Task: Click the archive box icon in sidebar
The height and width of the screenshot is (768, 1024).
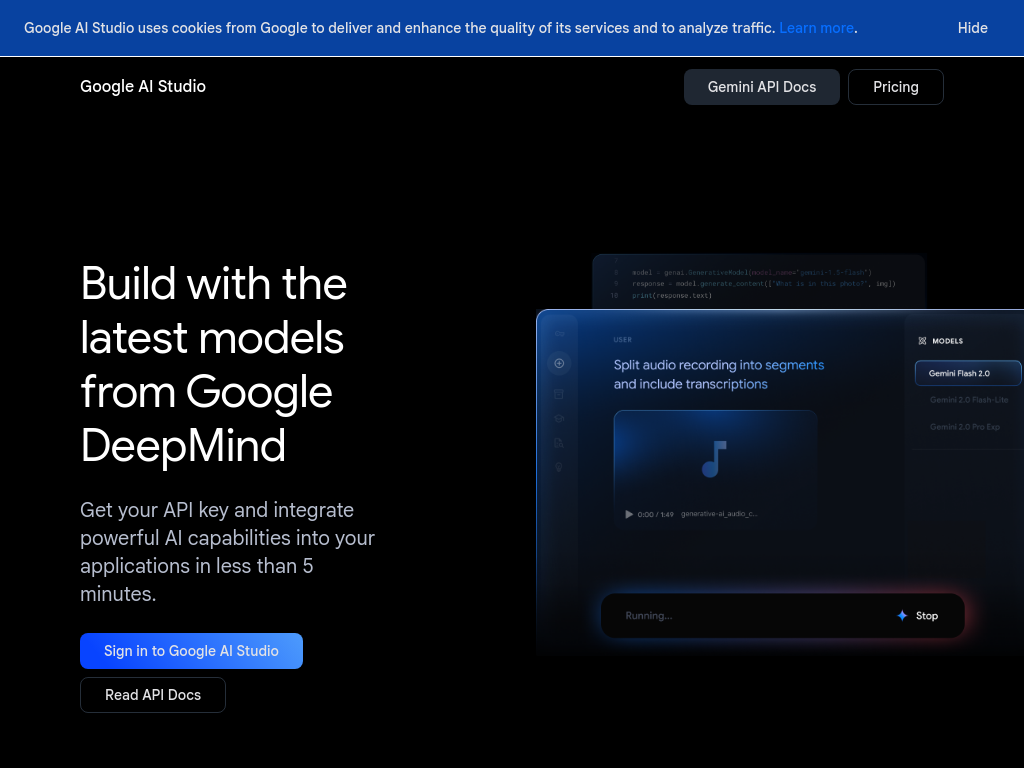Action: [x=560, y=394]
